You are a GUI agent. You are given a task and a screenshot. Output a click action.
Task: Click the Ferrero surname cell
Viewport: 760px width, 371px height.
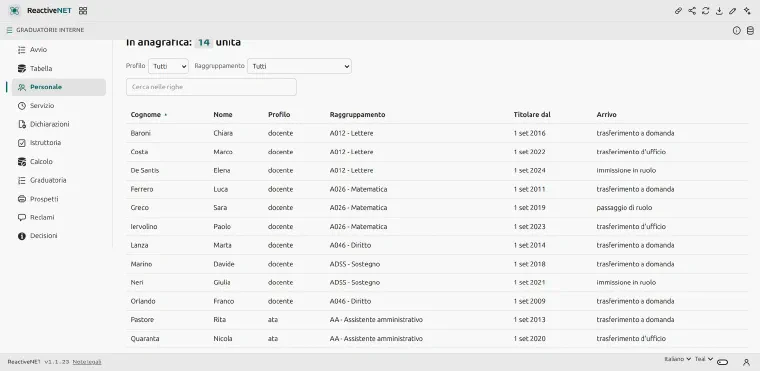point(142,189)
